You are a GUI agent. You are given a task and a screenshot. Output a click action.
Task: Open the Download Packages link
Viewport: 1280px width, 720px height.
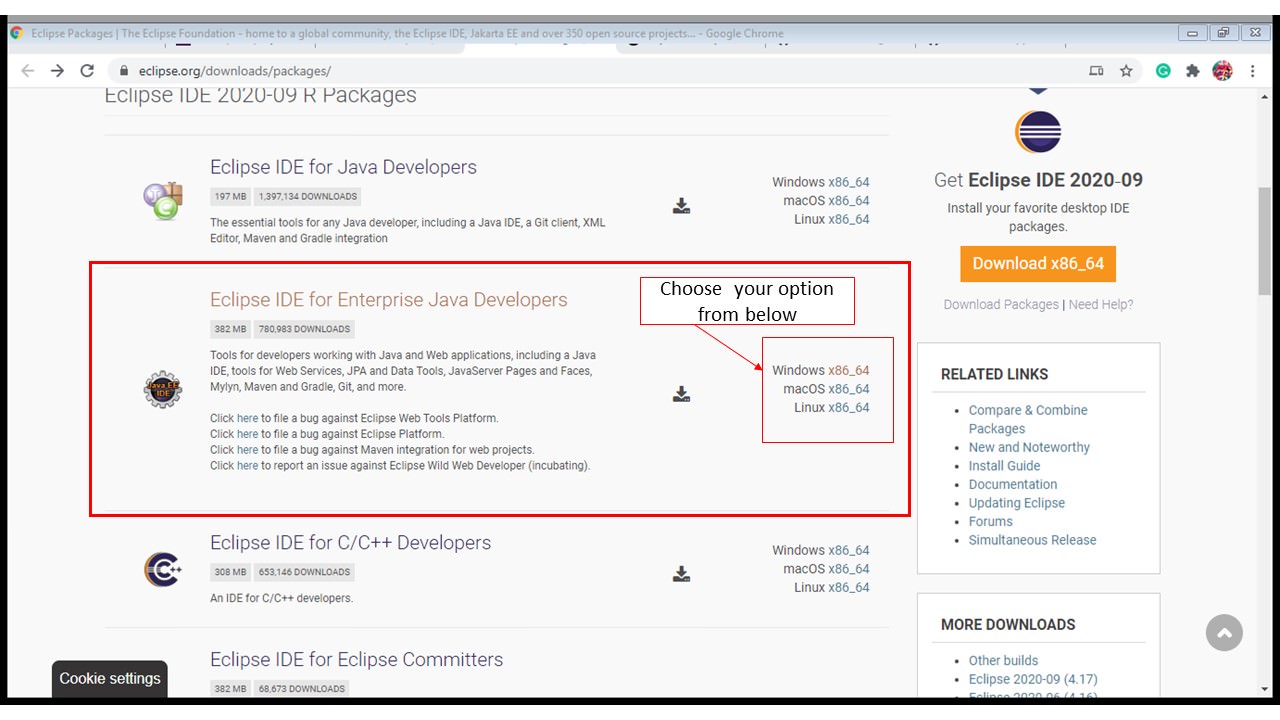click(1001, 304)
